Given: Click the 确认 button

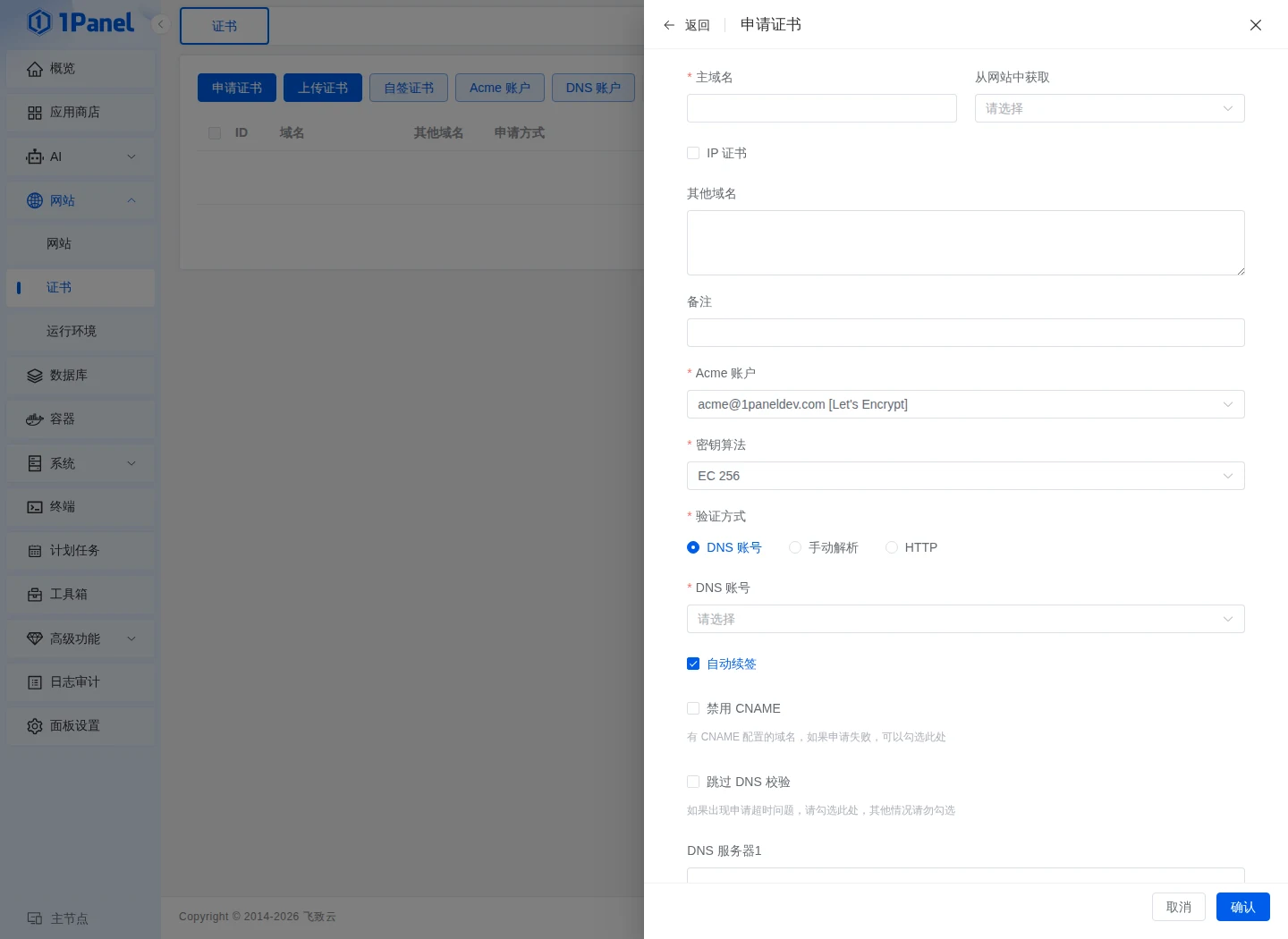Looking at the screenshot, I should (1243, 907).
